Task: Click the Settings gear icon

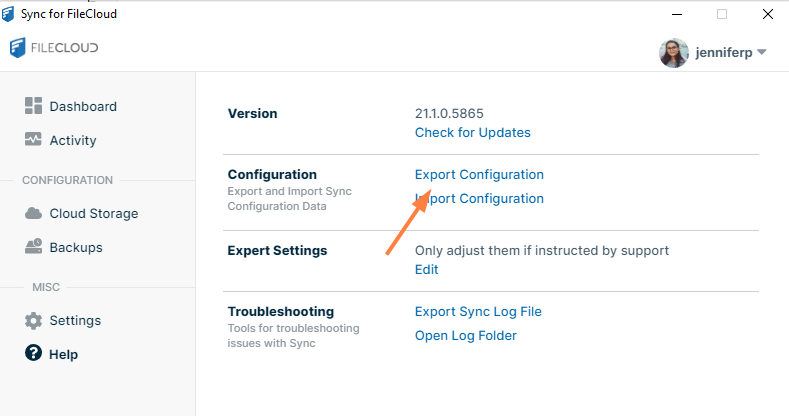Action: point(33,320)
